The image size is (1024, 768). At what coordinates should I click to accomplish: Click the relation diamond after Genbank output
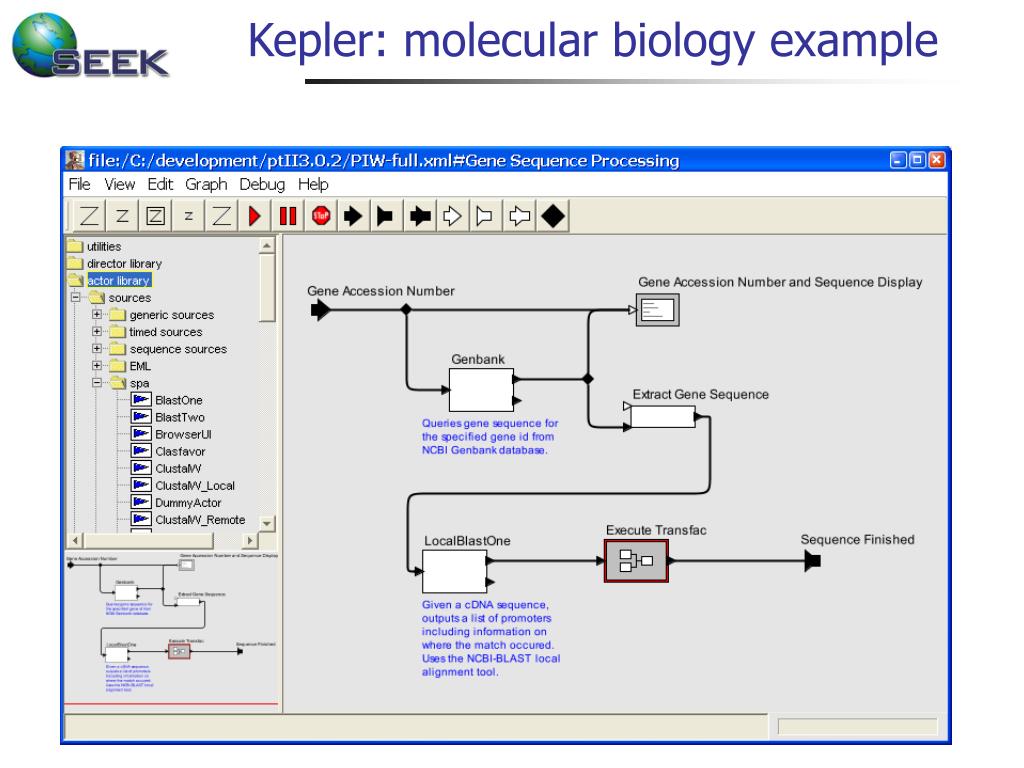coord(588,379)
